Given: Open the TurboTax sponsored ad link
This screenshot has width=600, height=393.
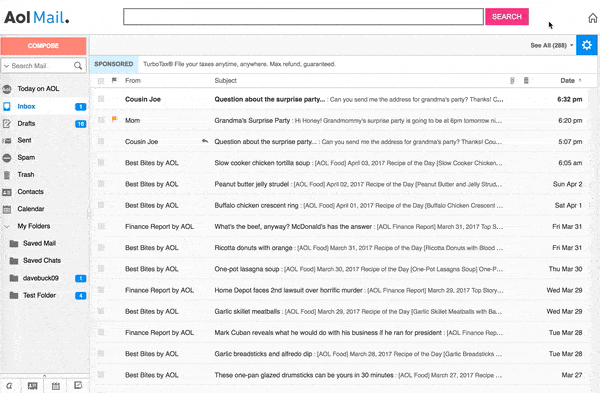Looking at the screenshot, I should (239, 64).
